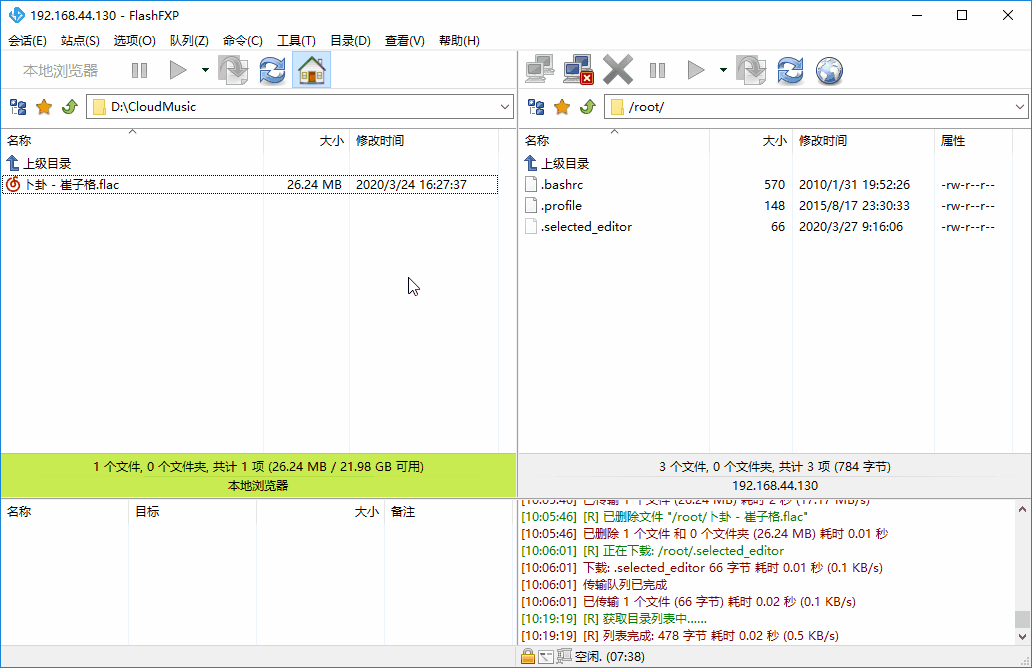Click the small window icon beside the padlock
Viewport: 1032px width, 668px height.
click(546, 656)
